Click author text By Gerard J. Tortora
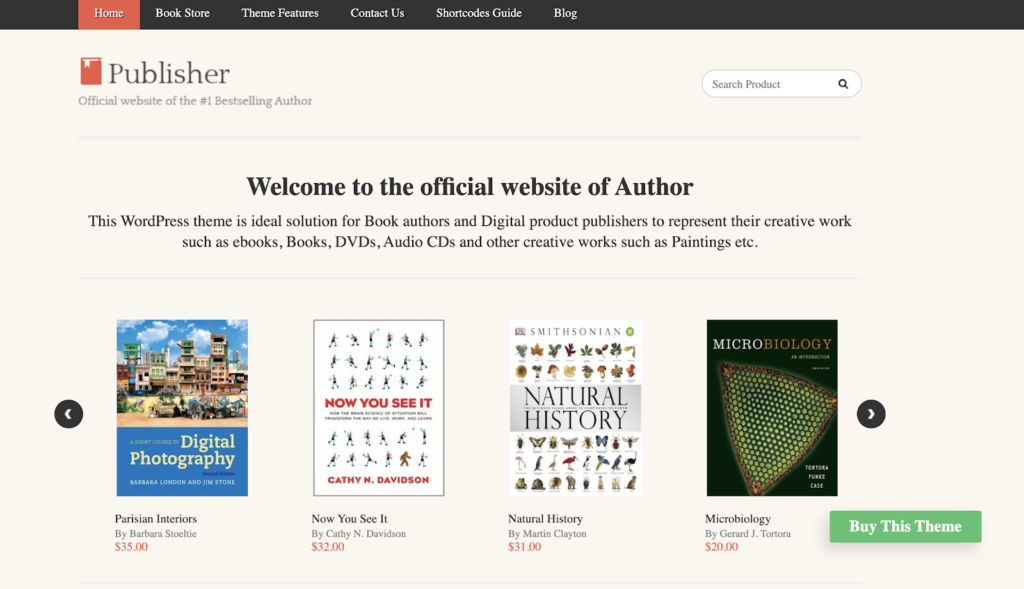Viewport: 1024px width, 589px height. (748, 533)
